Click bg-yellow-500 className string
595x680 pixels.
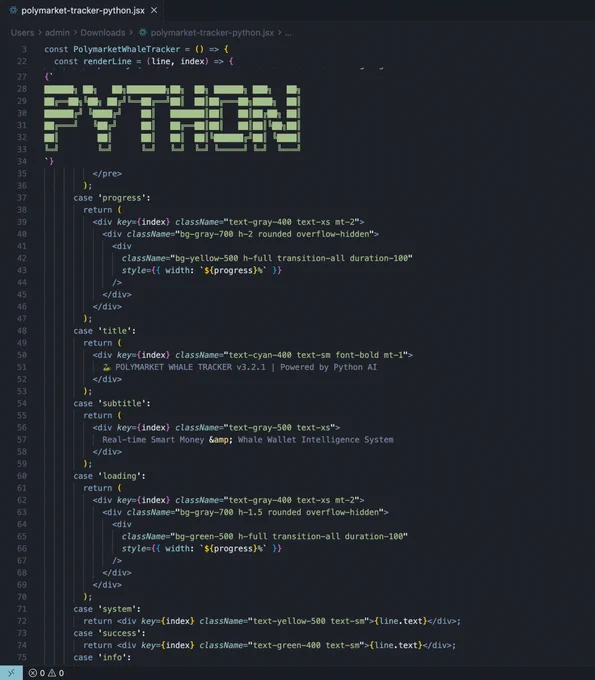[291, 258]
